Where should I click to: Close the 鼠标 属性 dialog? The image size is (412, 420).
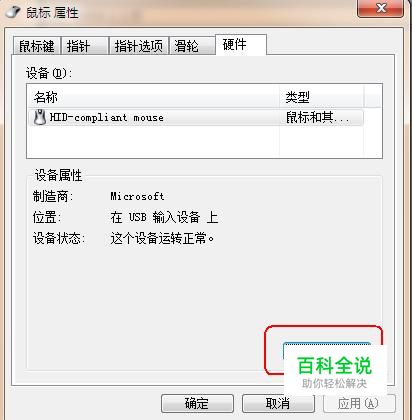(381, 8)
